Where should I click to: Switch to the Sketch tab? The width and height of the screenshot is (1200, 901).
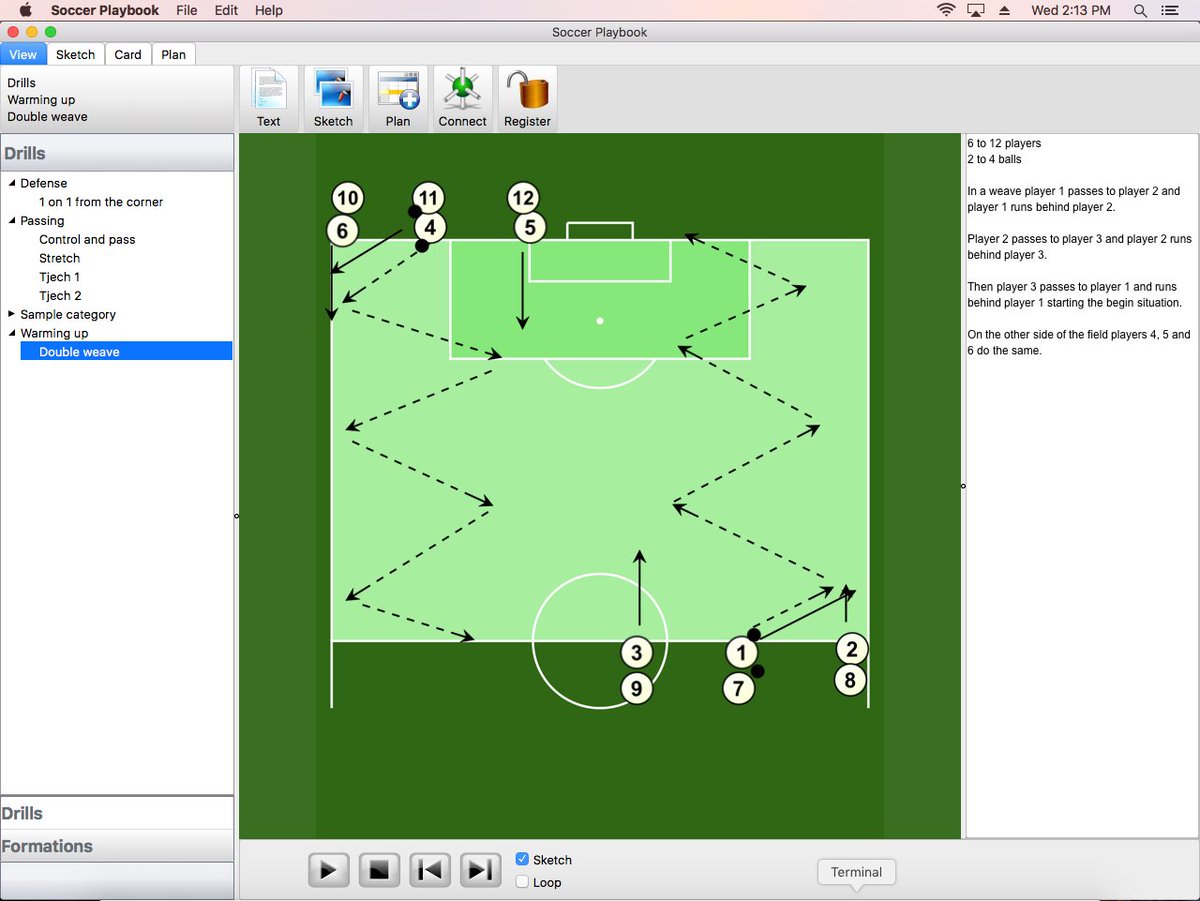point(75,54)
